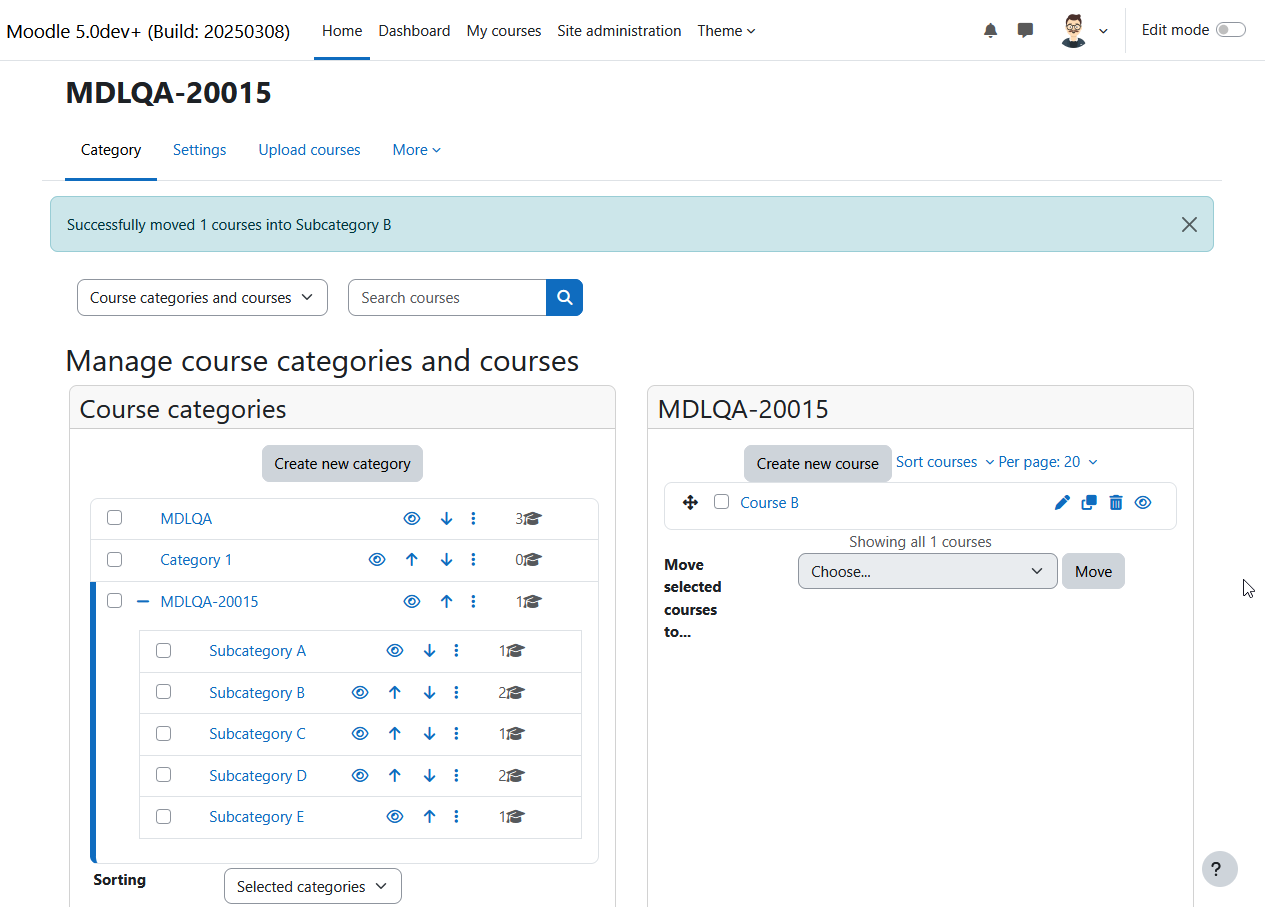The width and height of the screenshot is (1265, 907).
Task: Open the user avatar menu
Action: pyautogui.click(x=1084, y=31)
